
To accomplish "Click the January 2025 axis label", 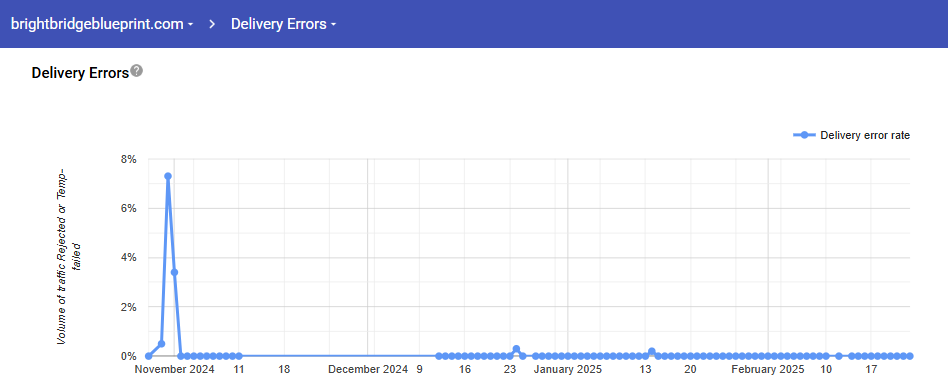I will (568, 369).
